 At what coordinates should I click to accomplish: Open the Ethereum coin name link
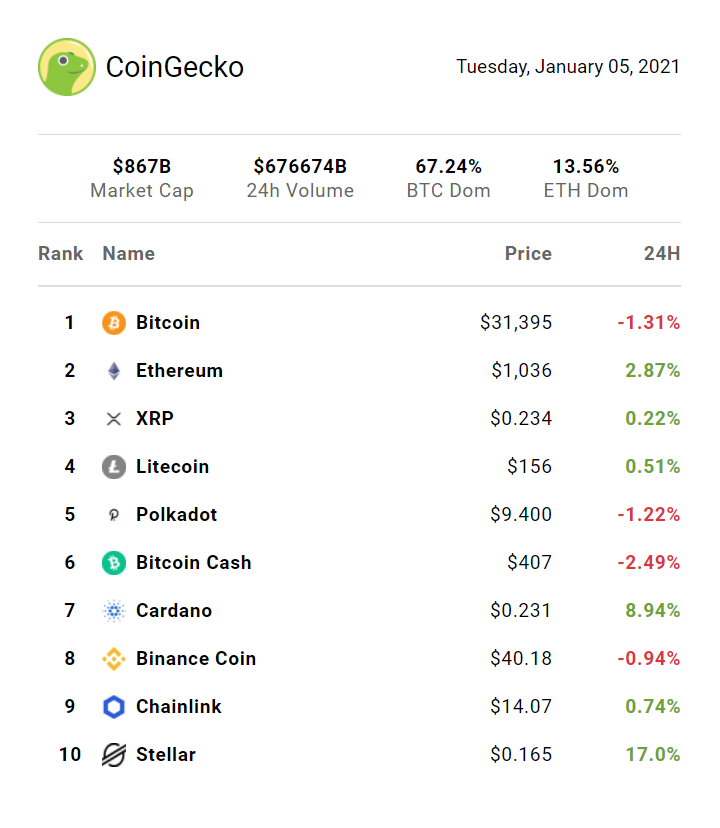click(x=179, y=371)
